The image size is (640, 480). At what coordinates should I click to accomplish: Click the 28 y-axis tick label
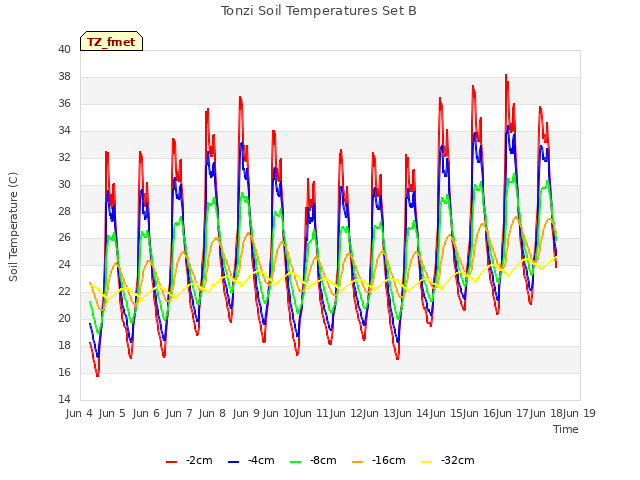64,211
